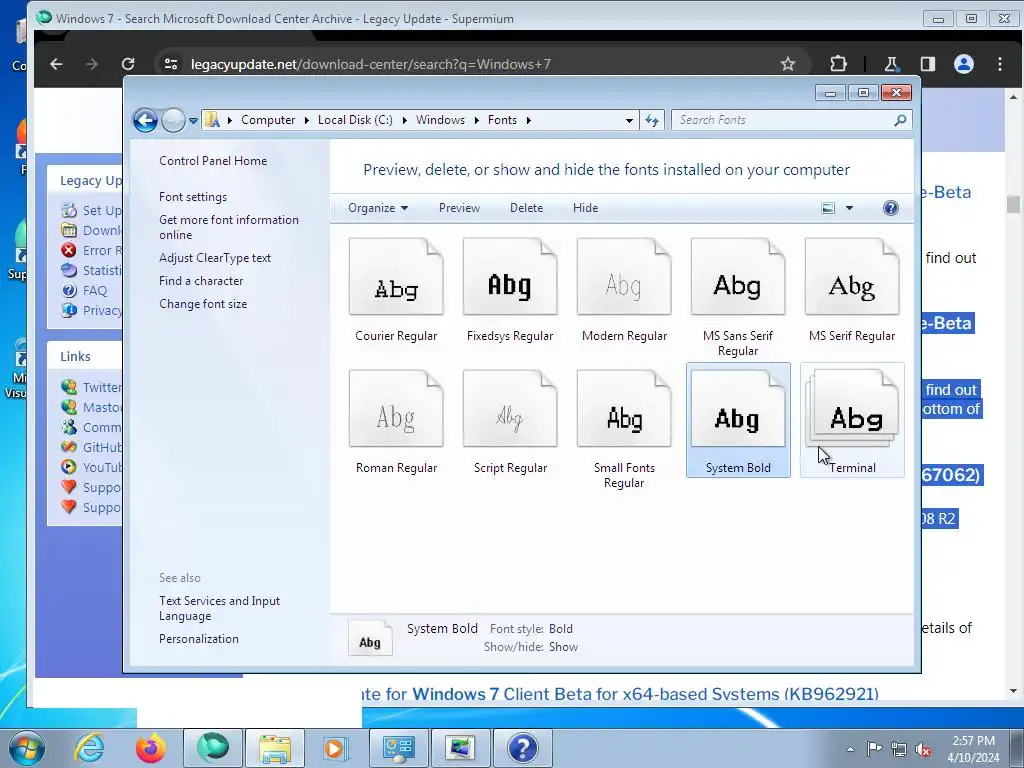Viewport: 1024px width, 768px height.
Task: Click Delete in the toolbar
Action: (526, 208)
